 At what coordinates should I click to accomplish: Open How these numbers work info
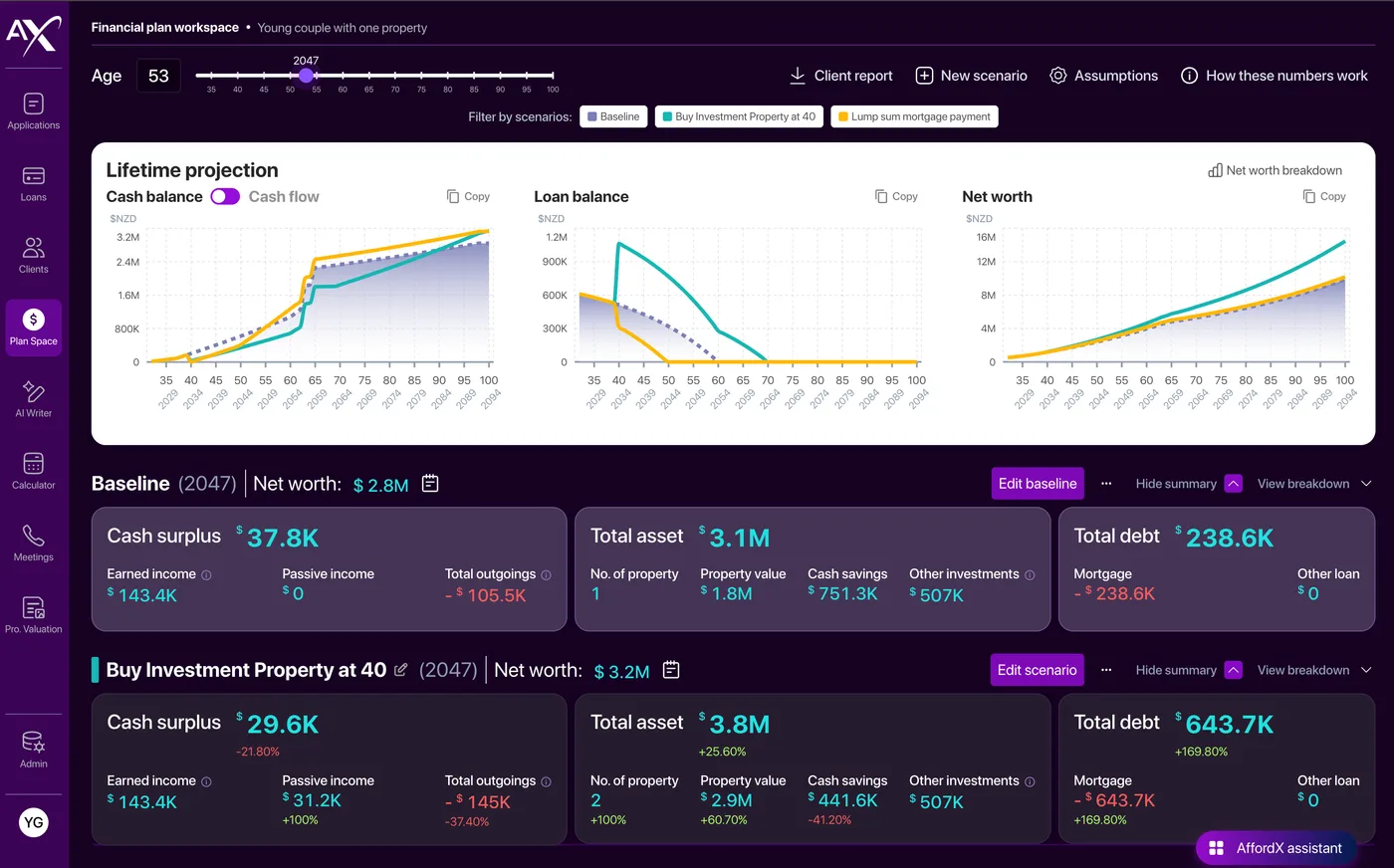[1275, 76]
